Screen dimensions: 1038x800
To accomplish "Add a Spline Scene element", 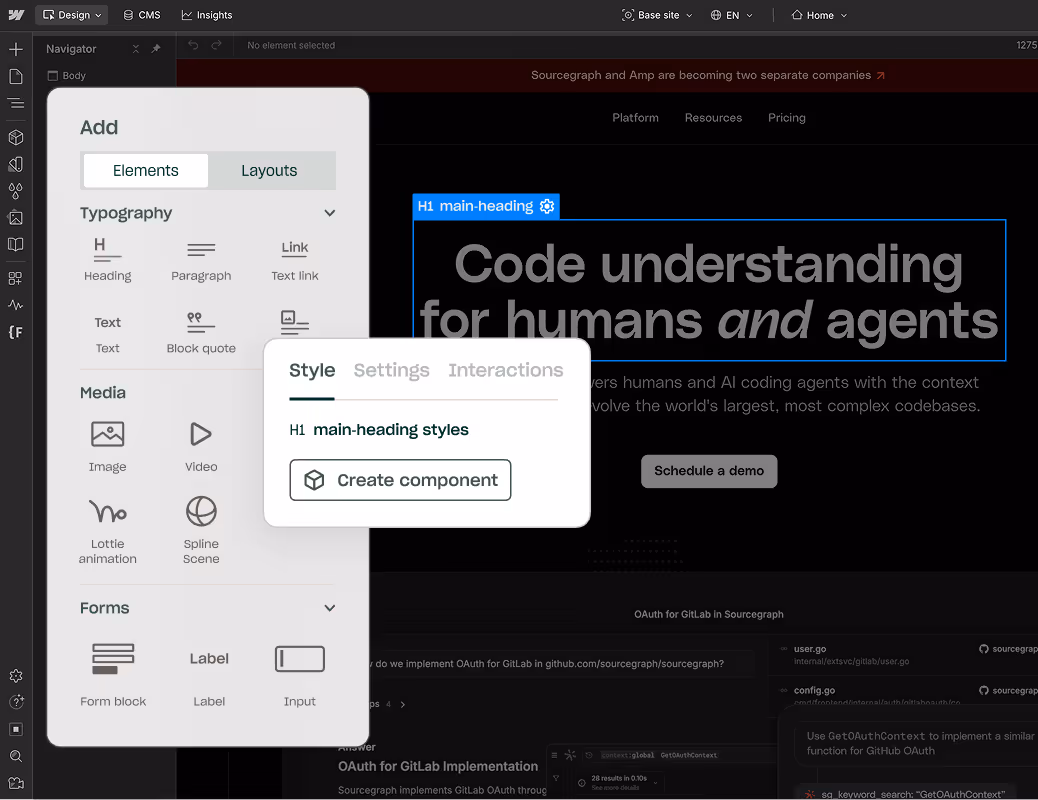I will point(201,530).
